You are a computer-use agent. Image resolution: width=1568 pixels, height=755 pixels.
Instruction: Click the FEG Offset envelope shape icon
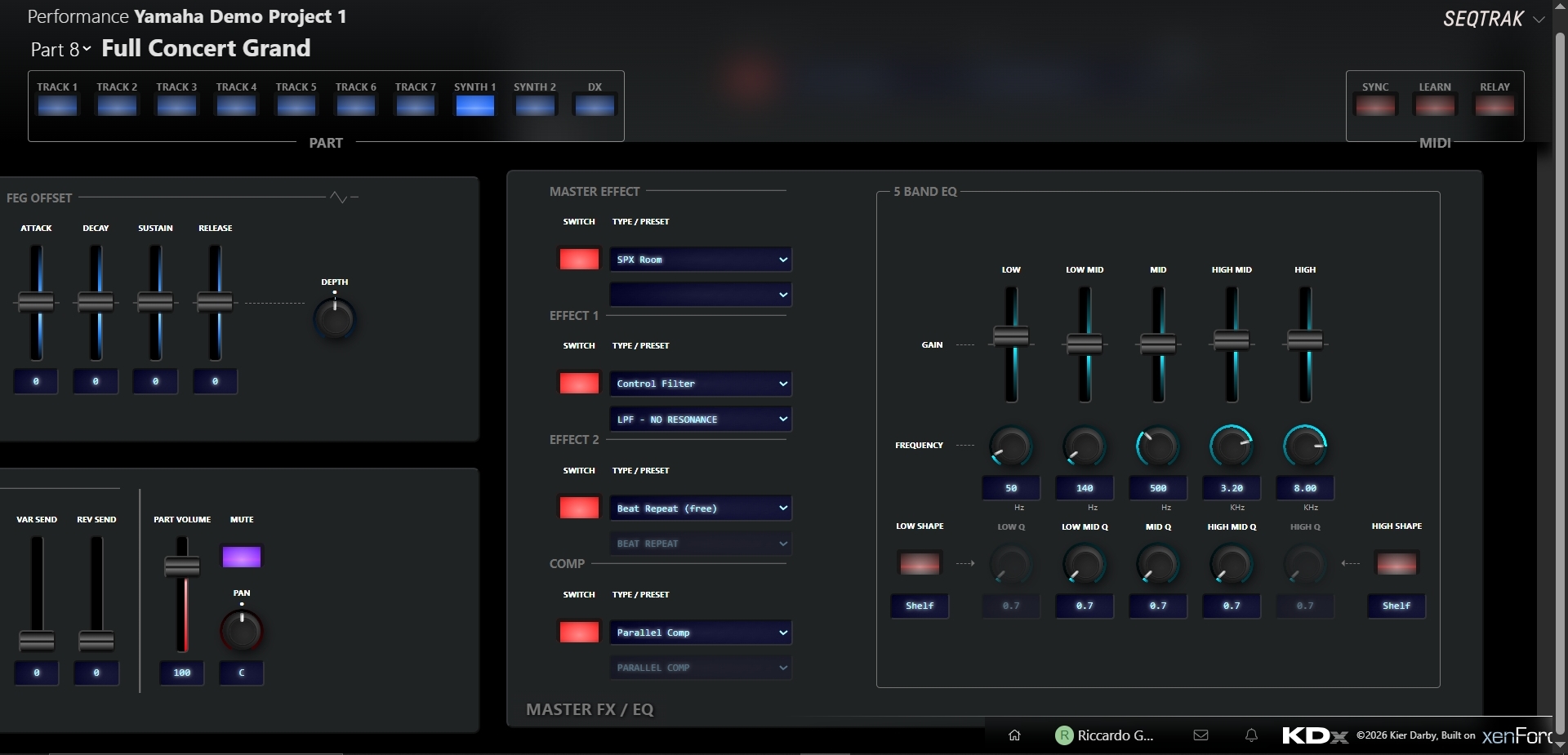click(339, 198)
